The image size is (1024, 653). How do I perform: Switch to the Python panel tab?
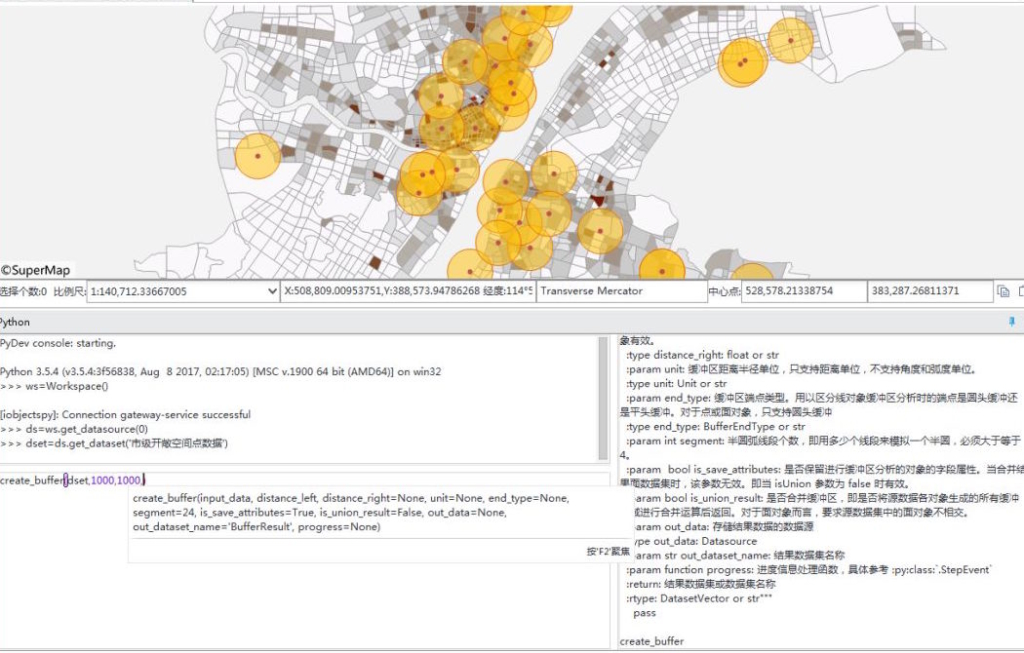pos(16,322)
